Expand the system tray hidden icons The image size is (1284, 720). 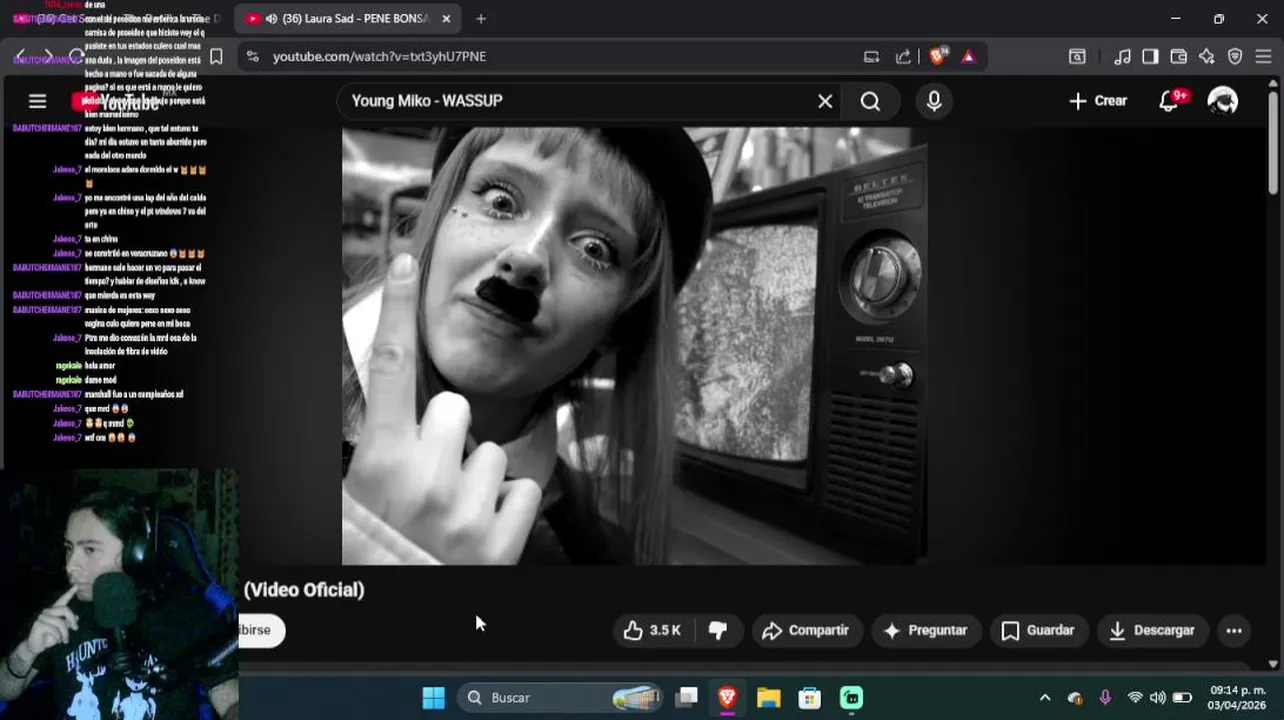click(x=1045, y=697)
